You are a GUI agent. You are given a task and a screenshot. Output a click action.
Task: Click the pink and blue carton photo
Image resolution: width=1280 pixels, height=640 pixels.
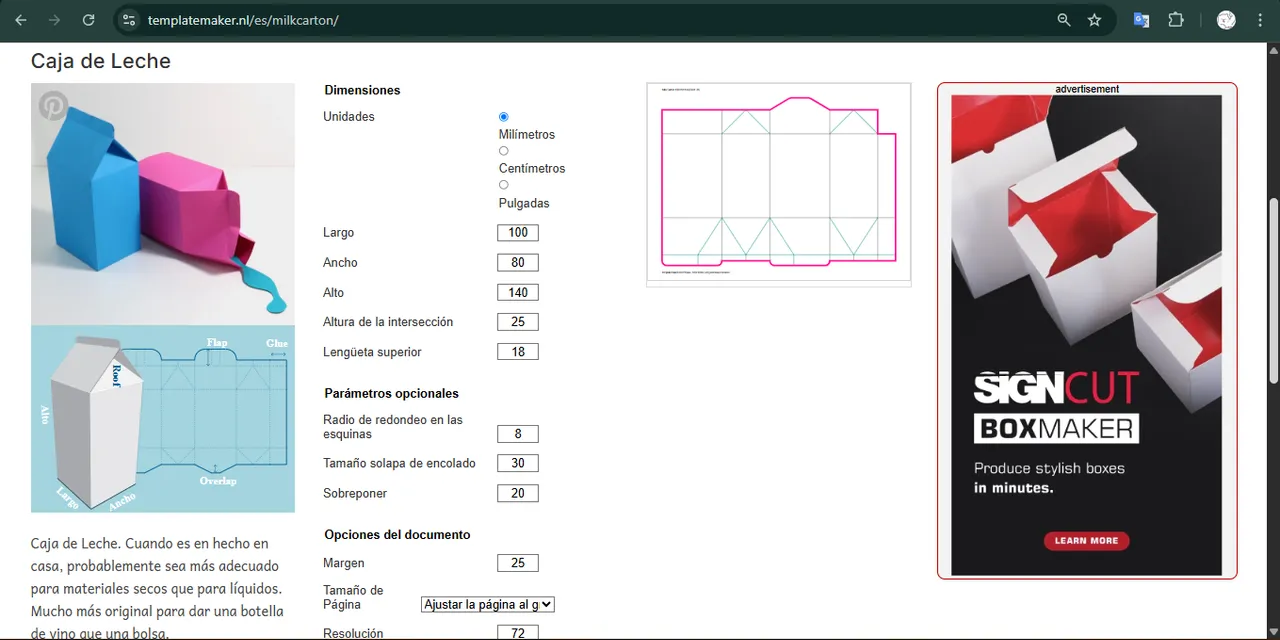pos(163,204)
